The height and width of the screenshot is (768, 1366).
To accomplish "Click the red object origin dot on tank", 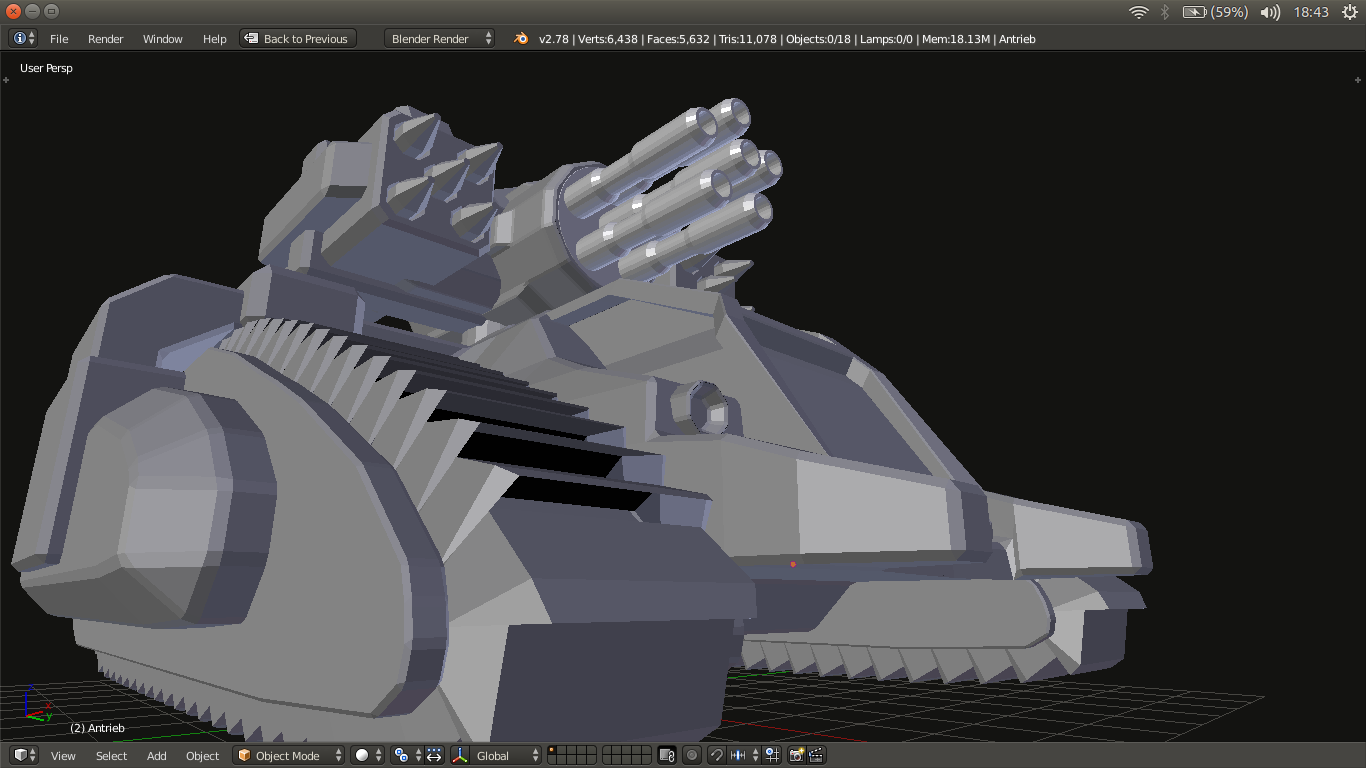I will (x=793, y=564).
